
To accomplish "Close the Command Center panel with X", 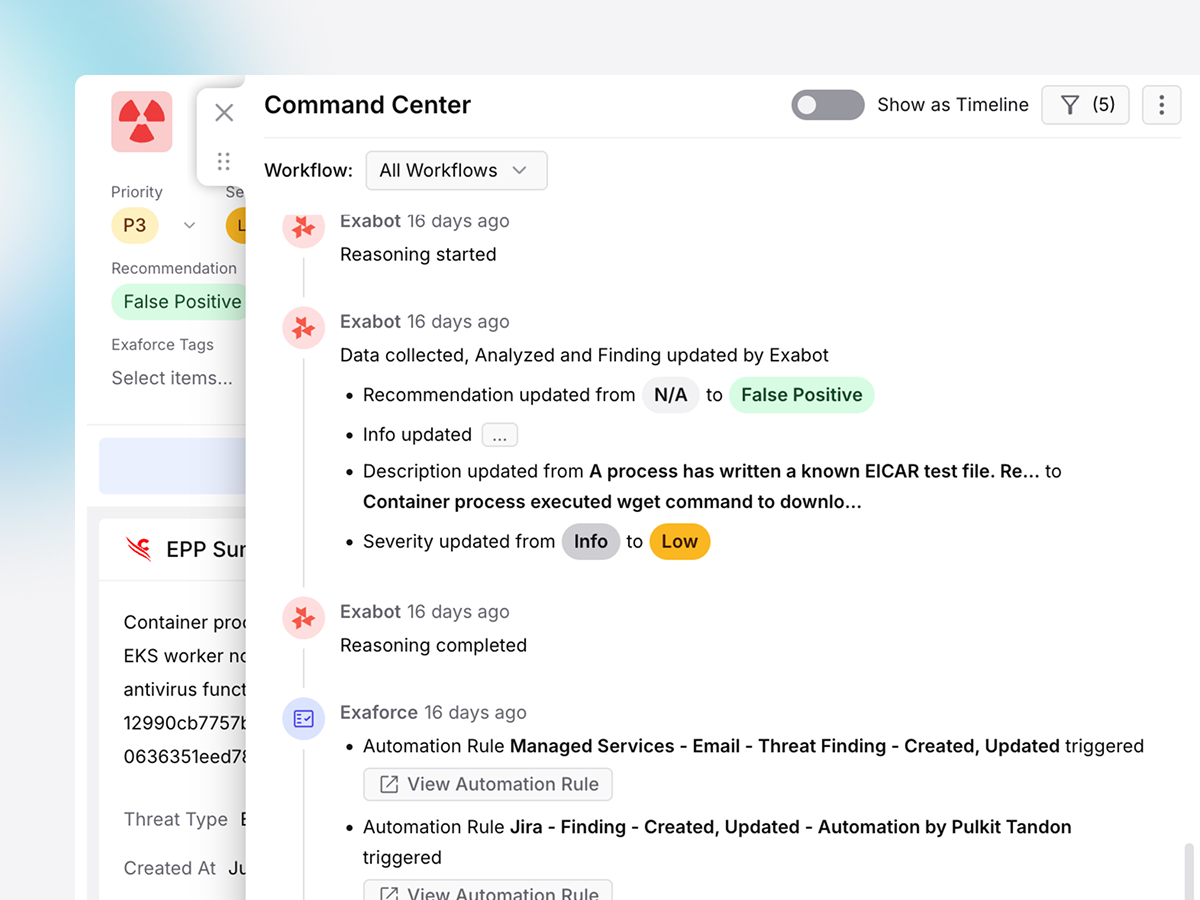I will click(x=224, y=113).
